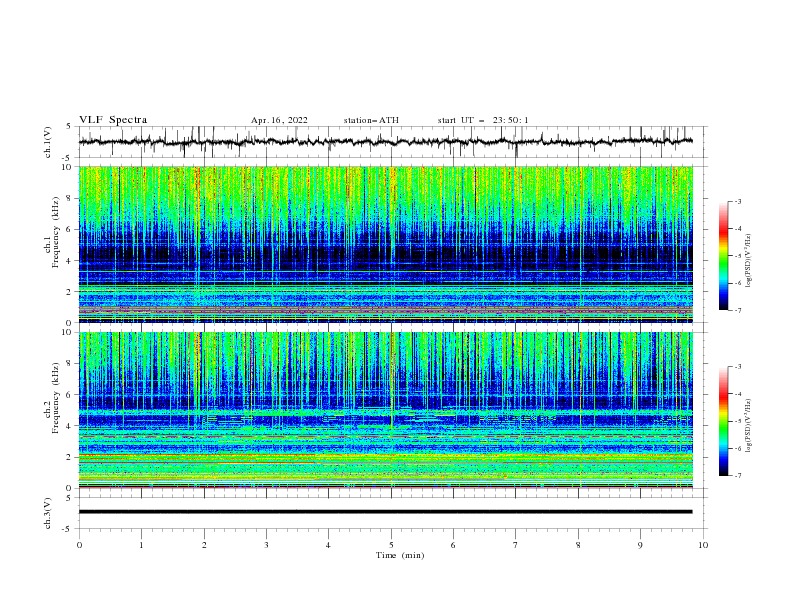Screen dimensions: 792x612
Task: Click inside the ch.1 spectrogram panel
Action: coord(386,244)
